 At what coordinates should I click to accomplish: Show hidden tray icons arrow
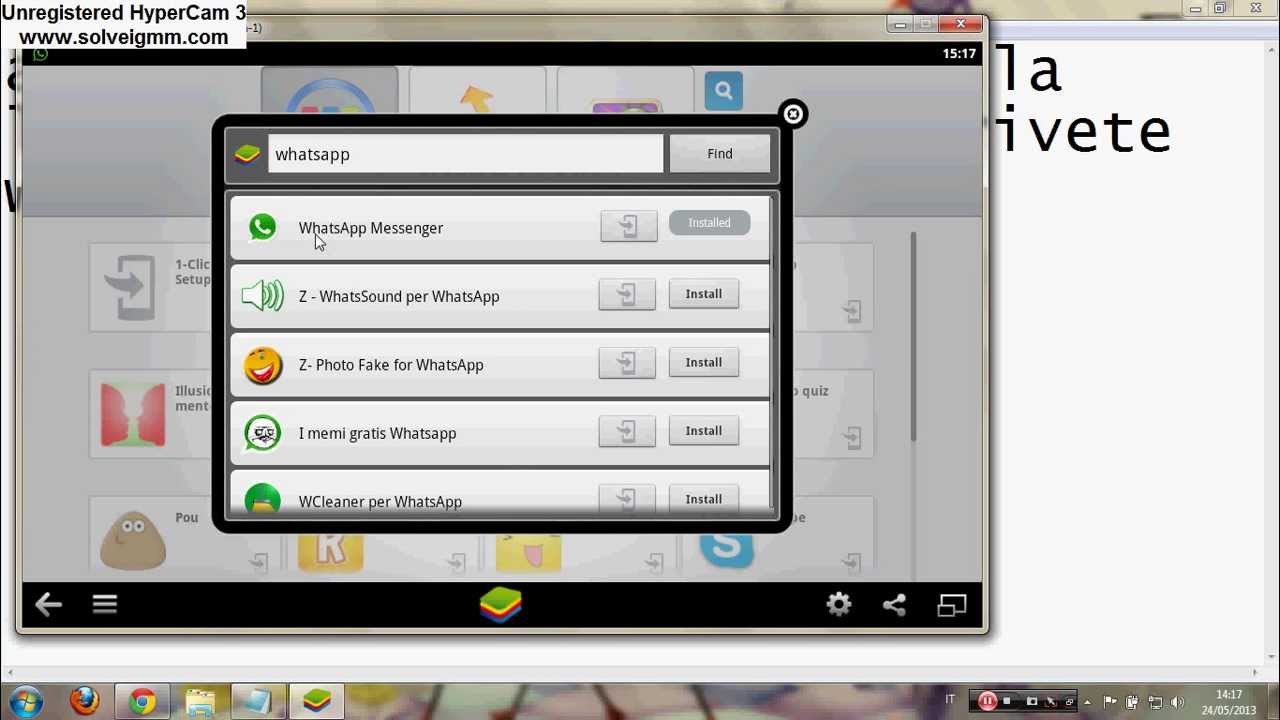coord(1087,701)
